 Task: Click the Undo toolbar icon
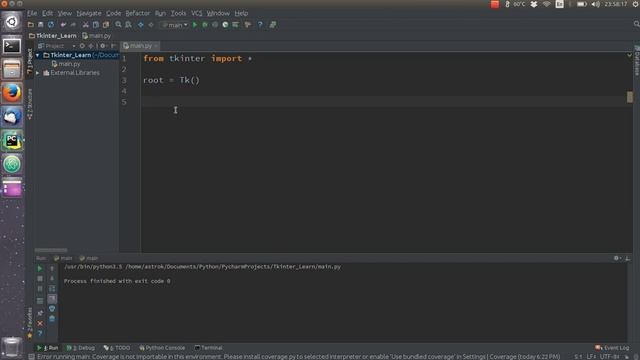[63, 25]
